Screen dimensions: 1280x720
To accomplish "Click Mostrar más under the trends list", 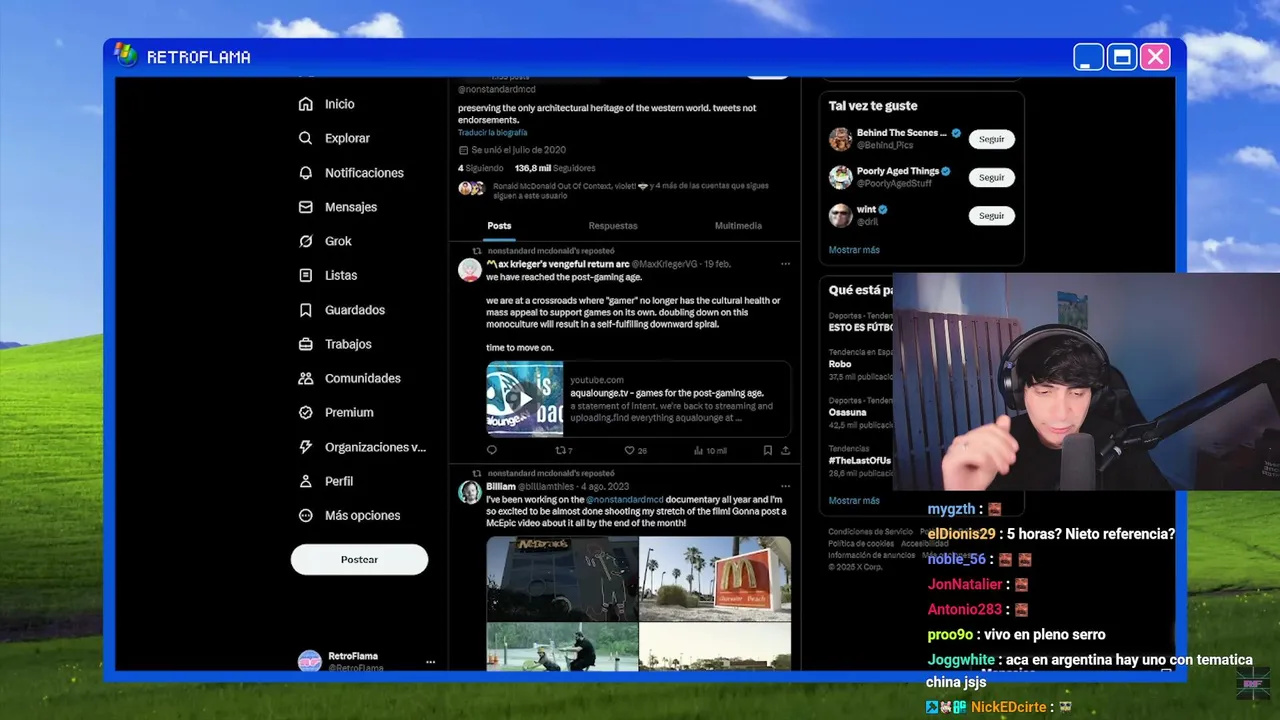I will coord(854,500).
